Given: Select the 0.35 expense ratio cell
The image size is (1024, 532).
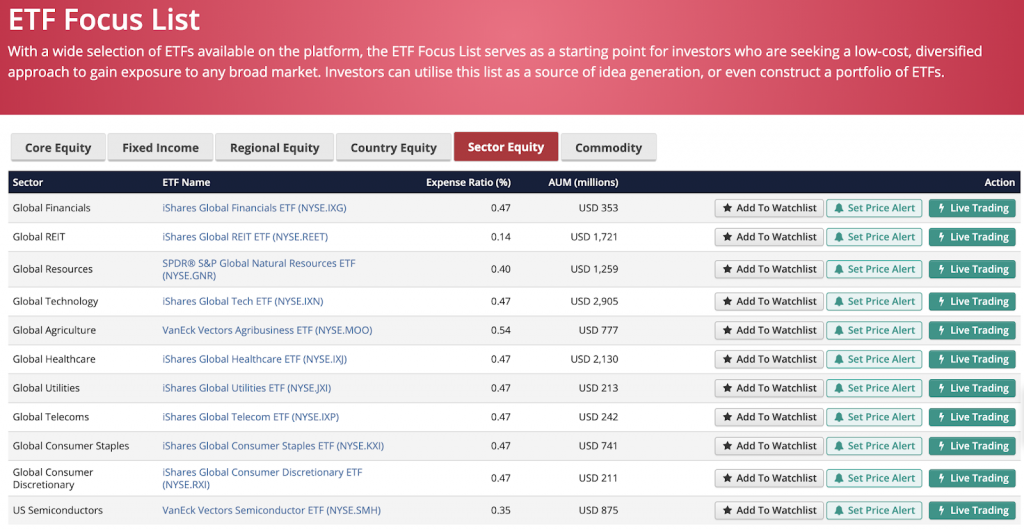Looking at the screenshot, I should click(x=501, y=510).
